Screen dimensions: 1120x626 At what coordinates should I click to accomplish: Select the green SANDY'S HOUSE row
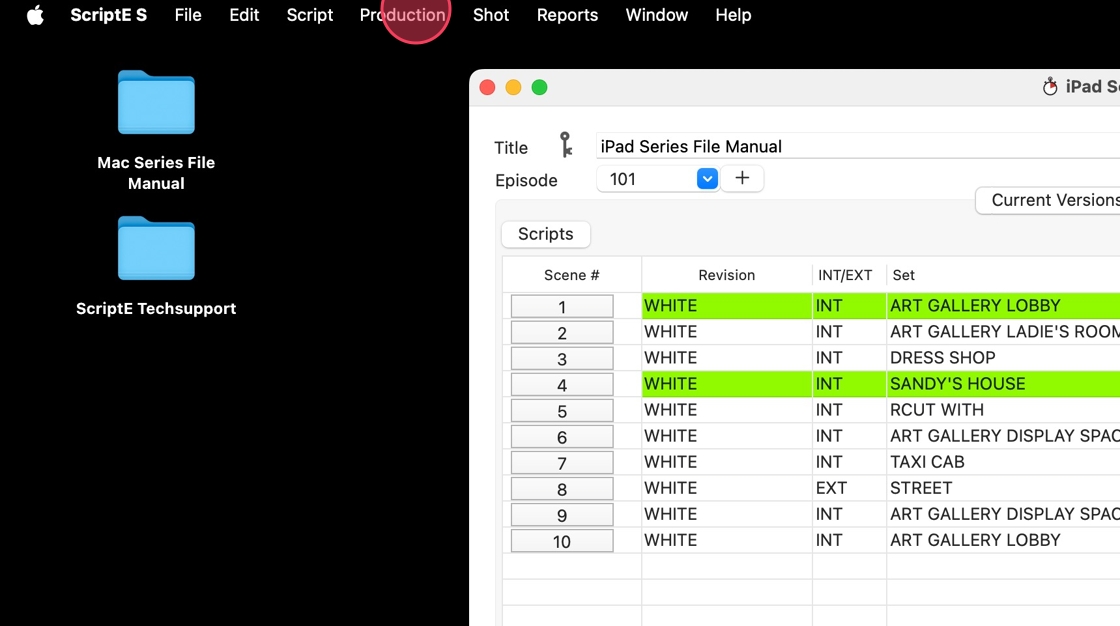pos(881,384)
